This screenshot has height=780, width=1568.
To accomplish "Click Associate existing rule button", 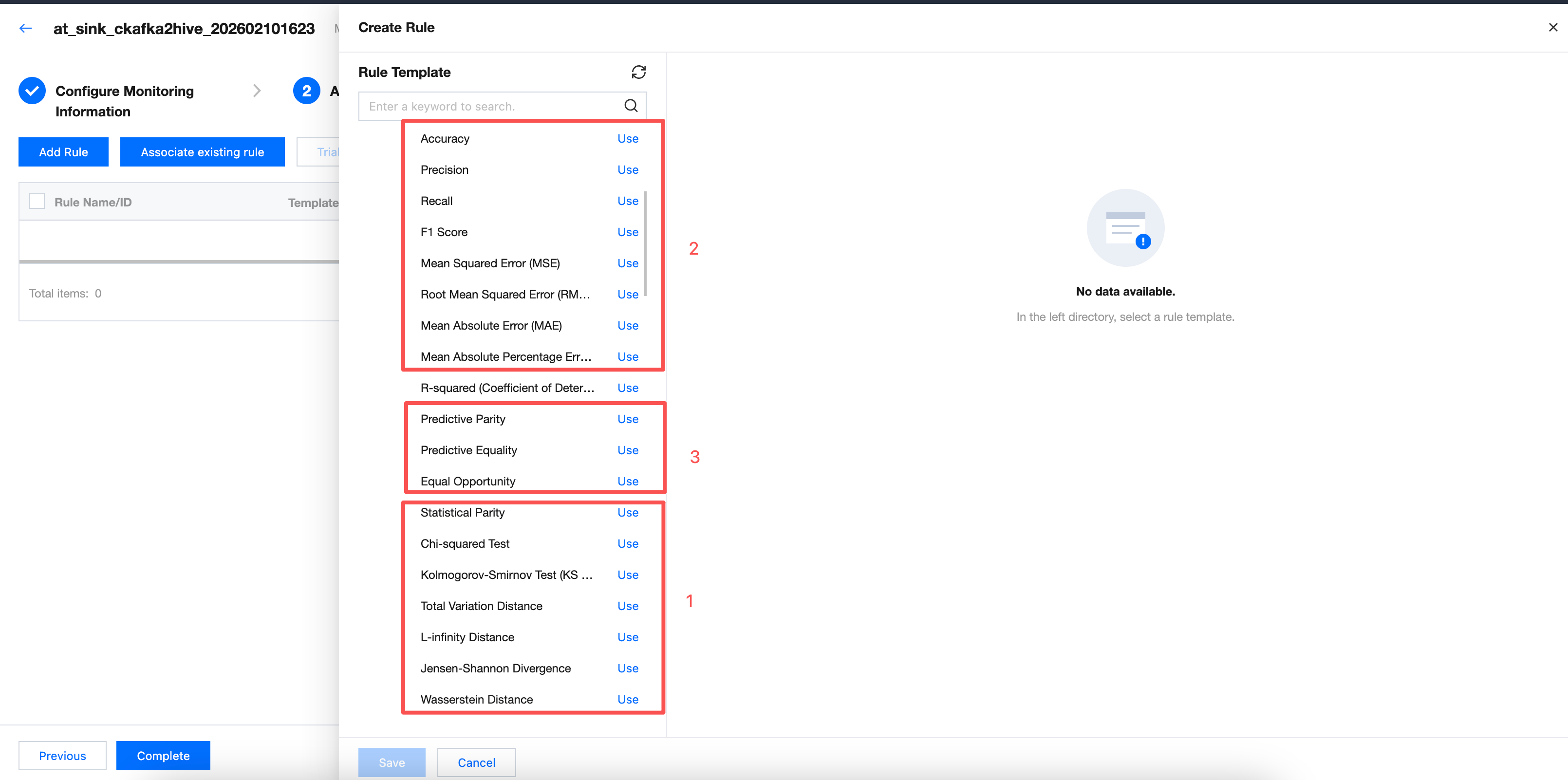I will 202,152.
